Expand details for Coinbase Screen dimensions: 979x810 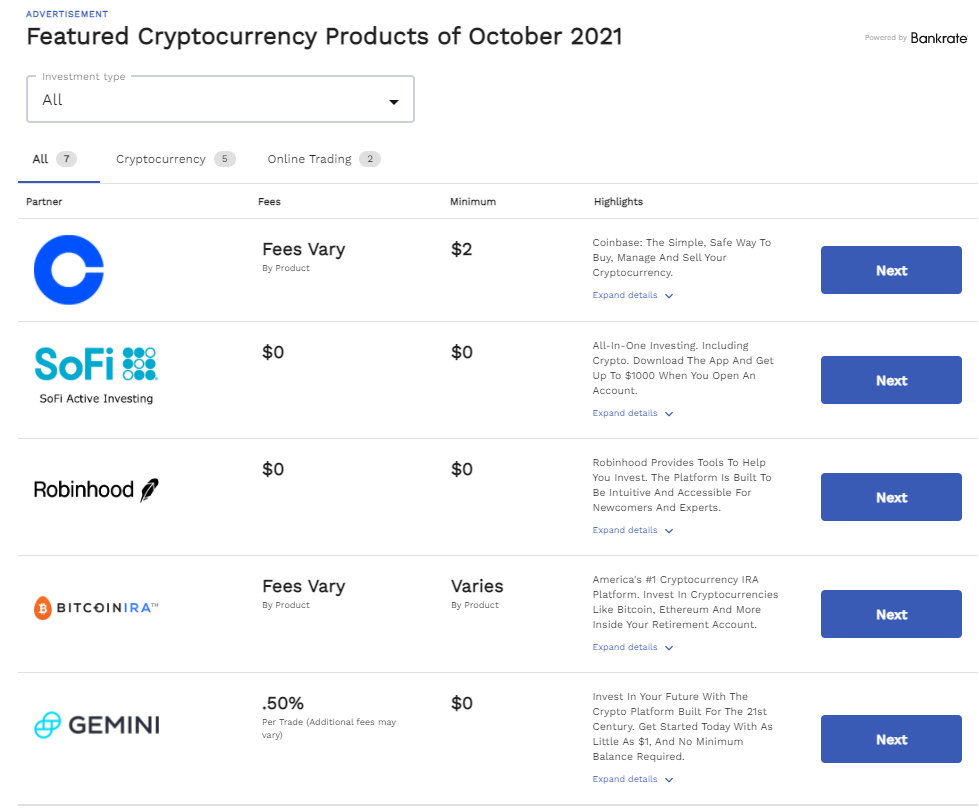tap(633, 296)
